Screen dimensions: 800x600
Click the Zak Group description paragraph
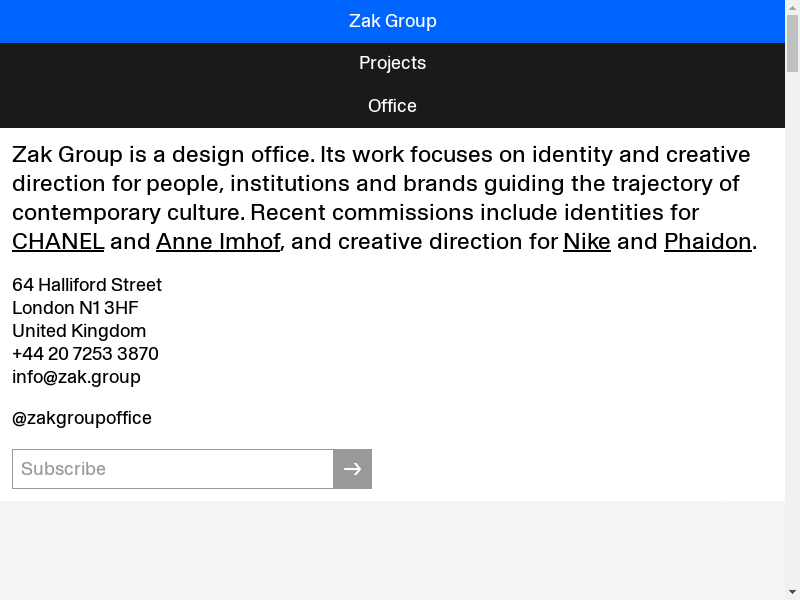(380, 184)
